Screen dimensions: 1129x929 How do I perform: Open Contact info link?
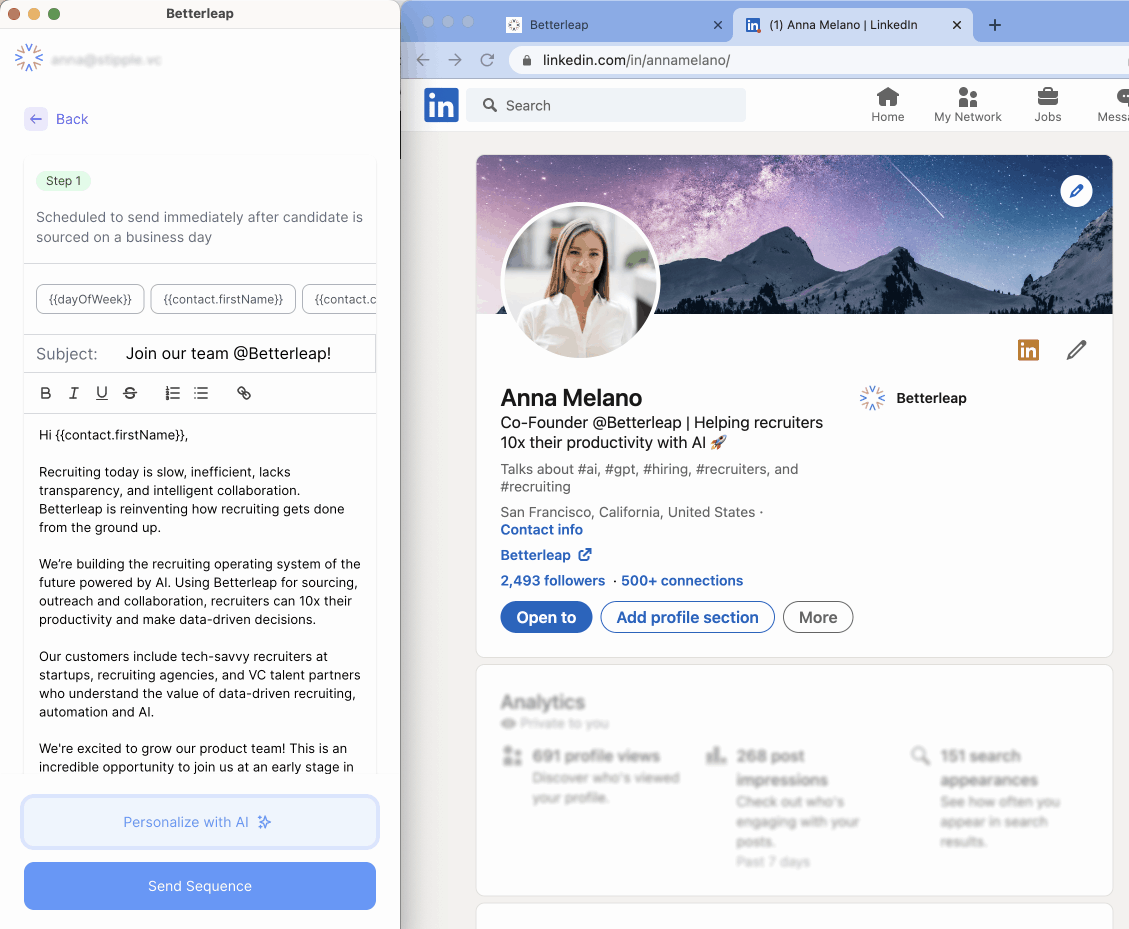[541, 529]
